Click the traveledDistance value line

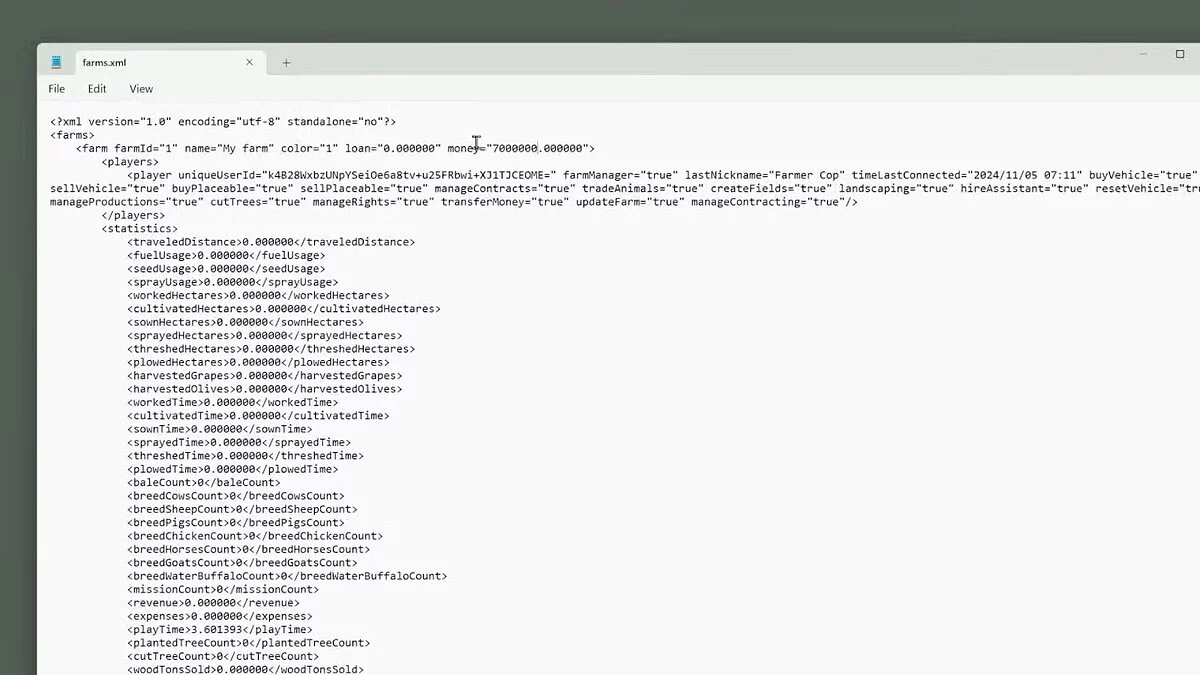(270, 242)
